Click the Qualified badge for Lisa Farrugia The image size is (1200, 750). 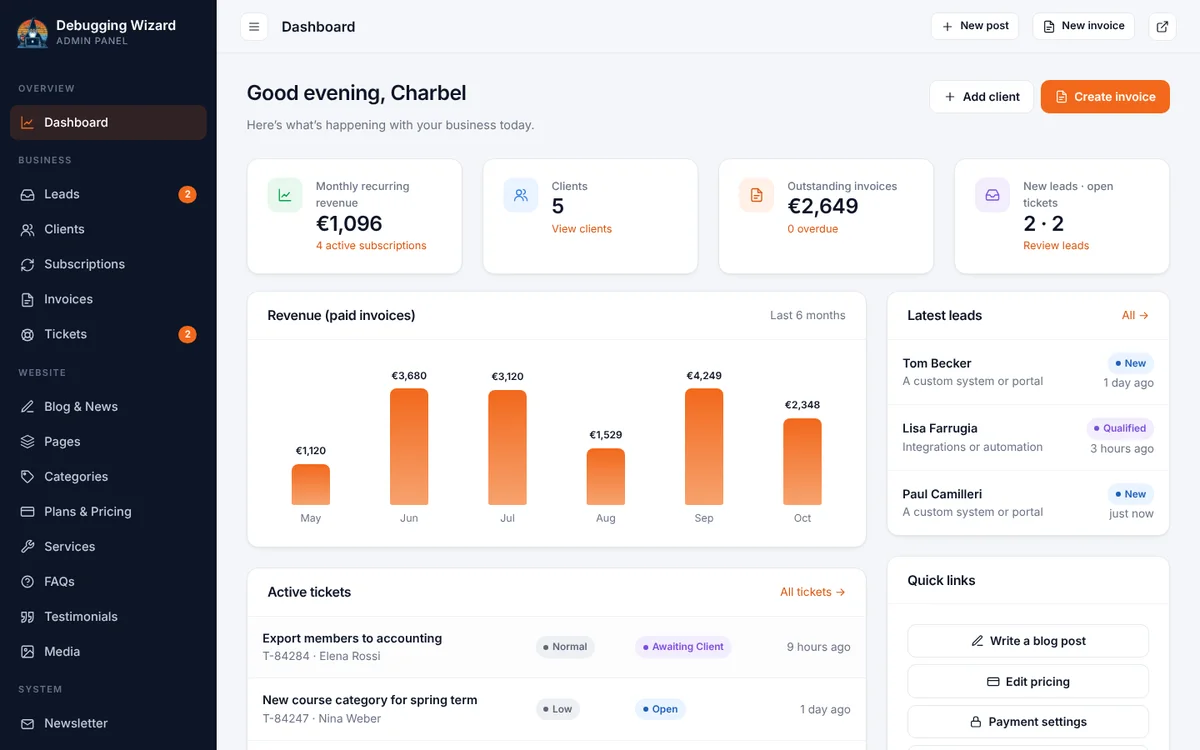1120,428
